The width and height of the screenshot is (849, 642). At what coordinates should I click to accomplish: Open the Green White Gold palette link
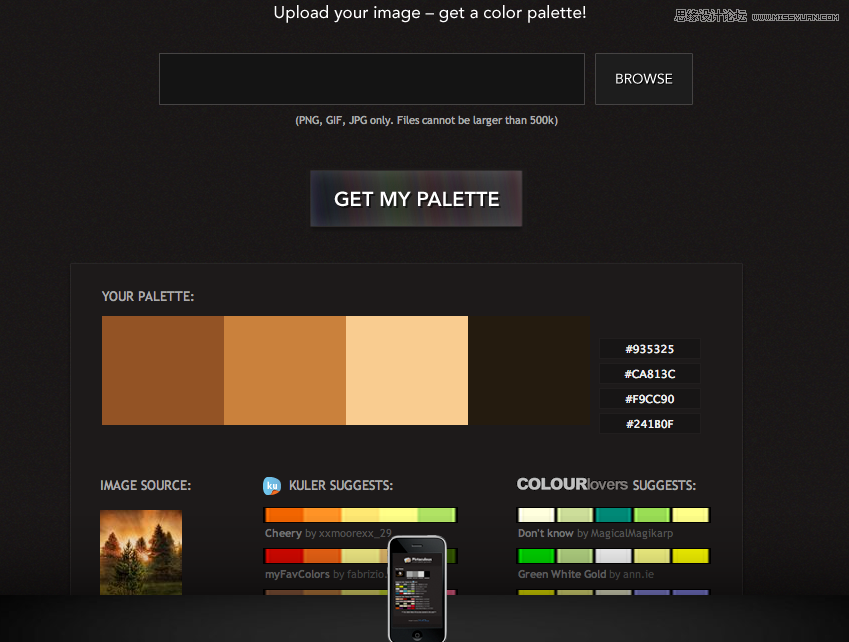click(x=585, y=574)
